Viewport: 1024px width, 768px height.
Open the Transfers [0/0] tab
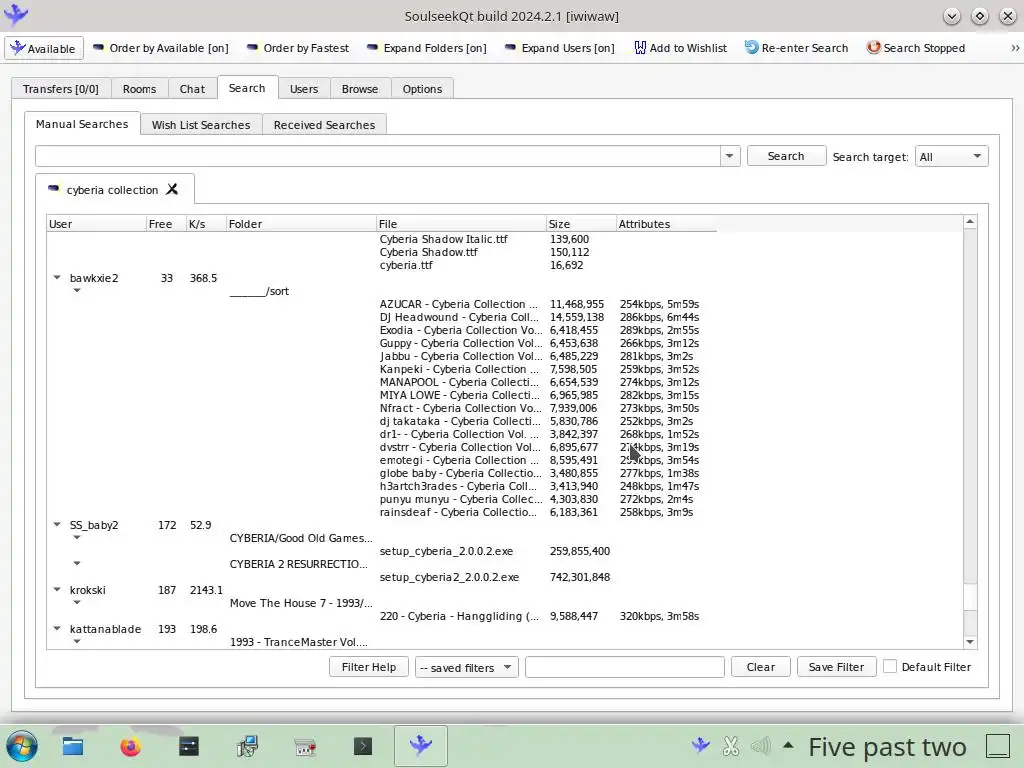[61, 89]
